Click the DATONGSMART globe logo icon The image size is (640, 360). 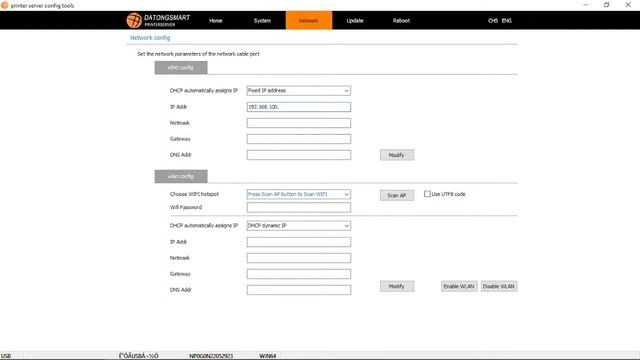(x=134, y=20)
